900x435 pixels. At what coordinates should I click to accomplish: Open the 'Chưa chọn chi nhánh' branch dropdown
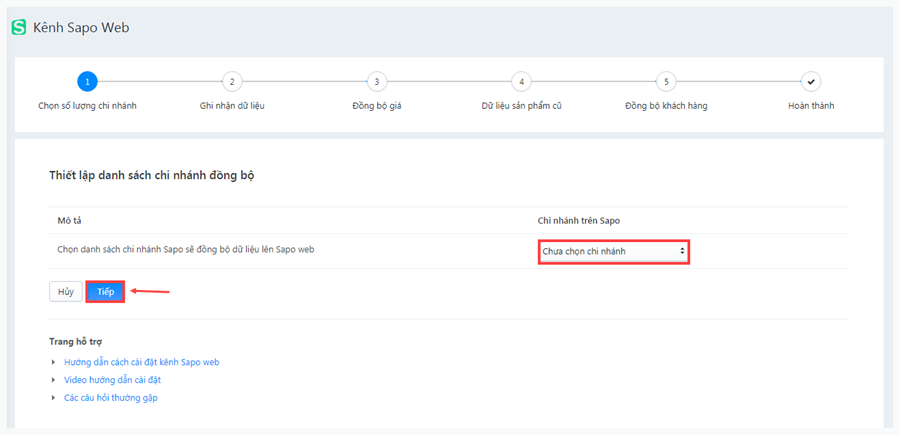[x=614, y=251]
